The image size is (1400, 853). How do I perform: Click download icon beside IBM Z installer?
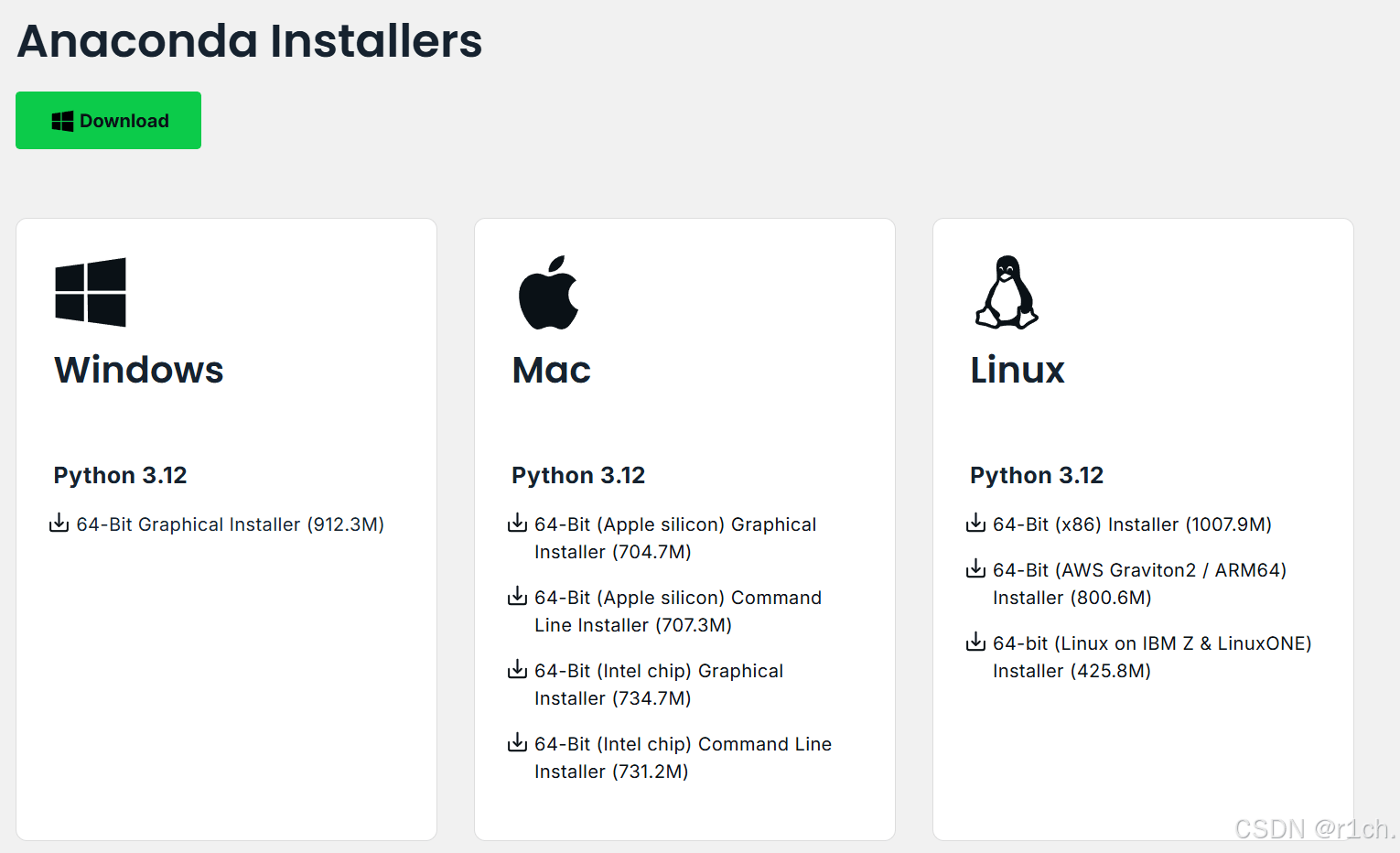click(975, 642)
